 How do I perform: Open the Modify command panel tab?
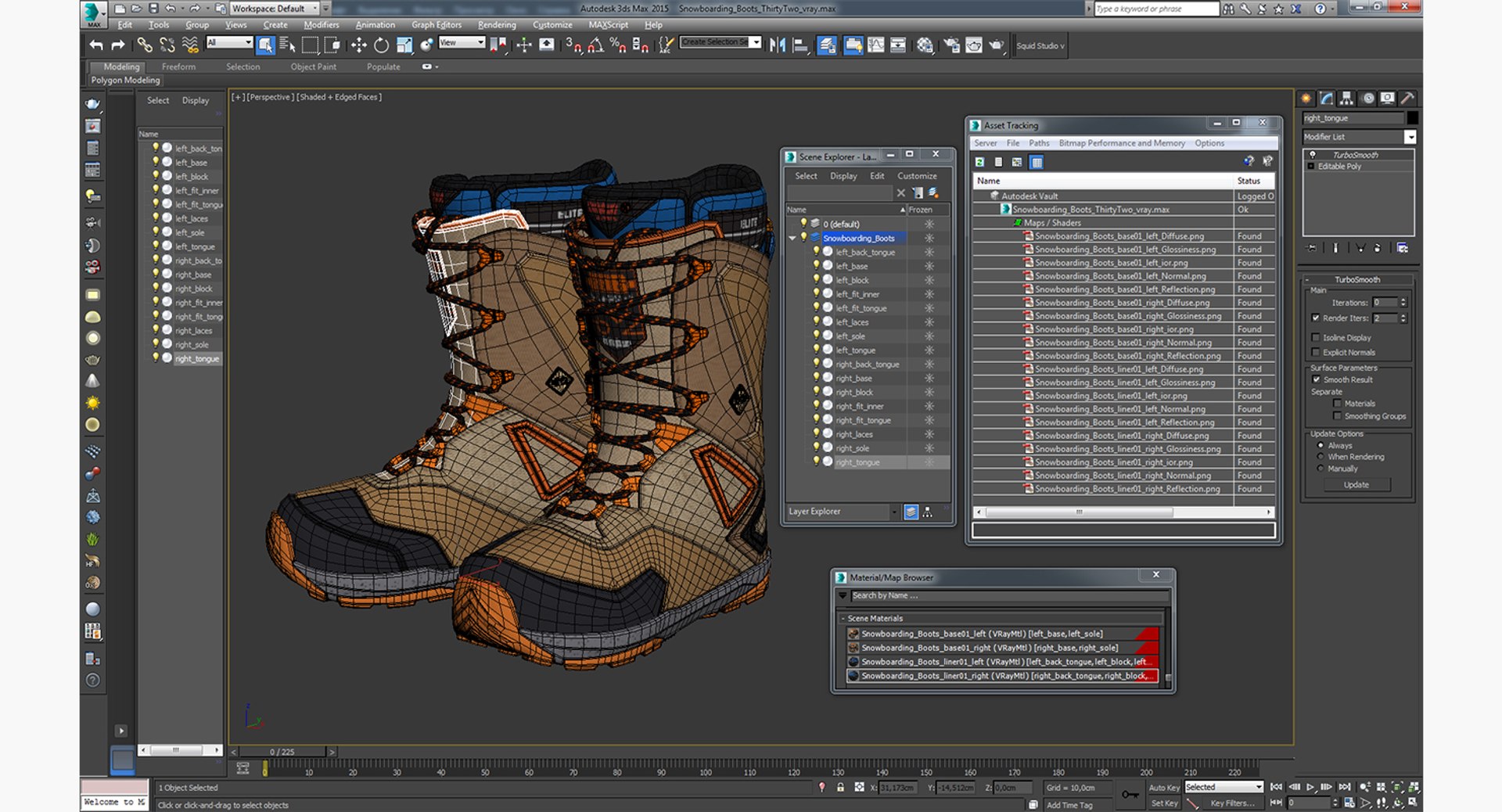1327,99
